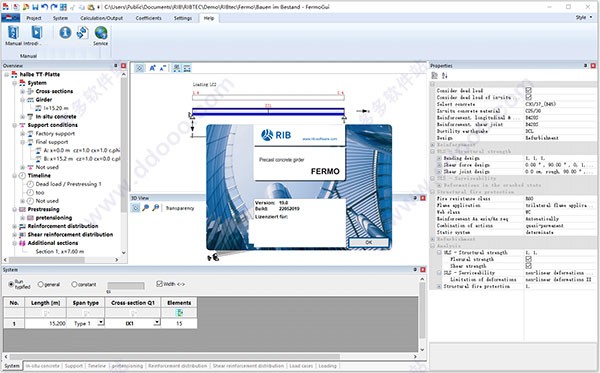Open the Span type dropdown
600x373 pixels.
click(x=100, y=323)
